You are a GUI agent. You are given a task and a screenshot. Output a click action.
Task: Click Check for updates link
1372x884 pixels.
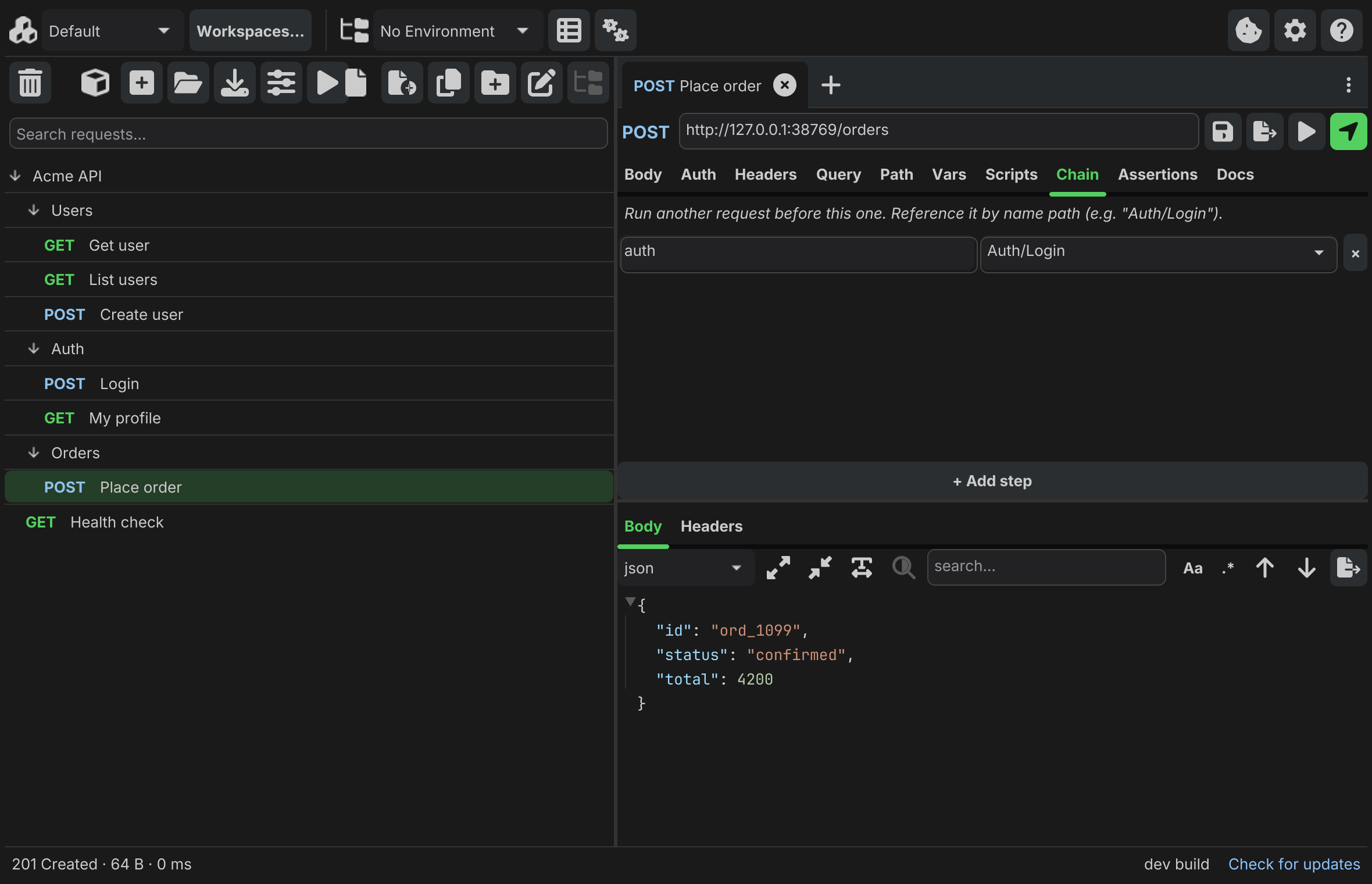point(1294,864)
